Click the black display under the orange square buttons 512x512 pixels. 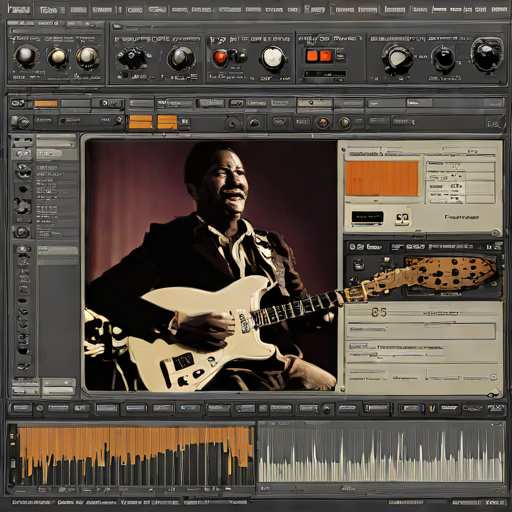325,74
